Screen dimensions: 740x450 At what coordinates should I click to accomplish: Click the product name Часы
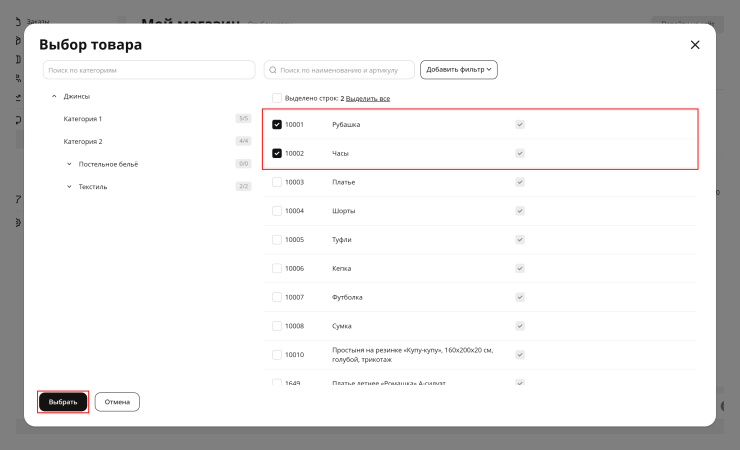pyautogui.click(x=340, y=153)
